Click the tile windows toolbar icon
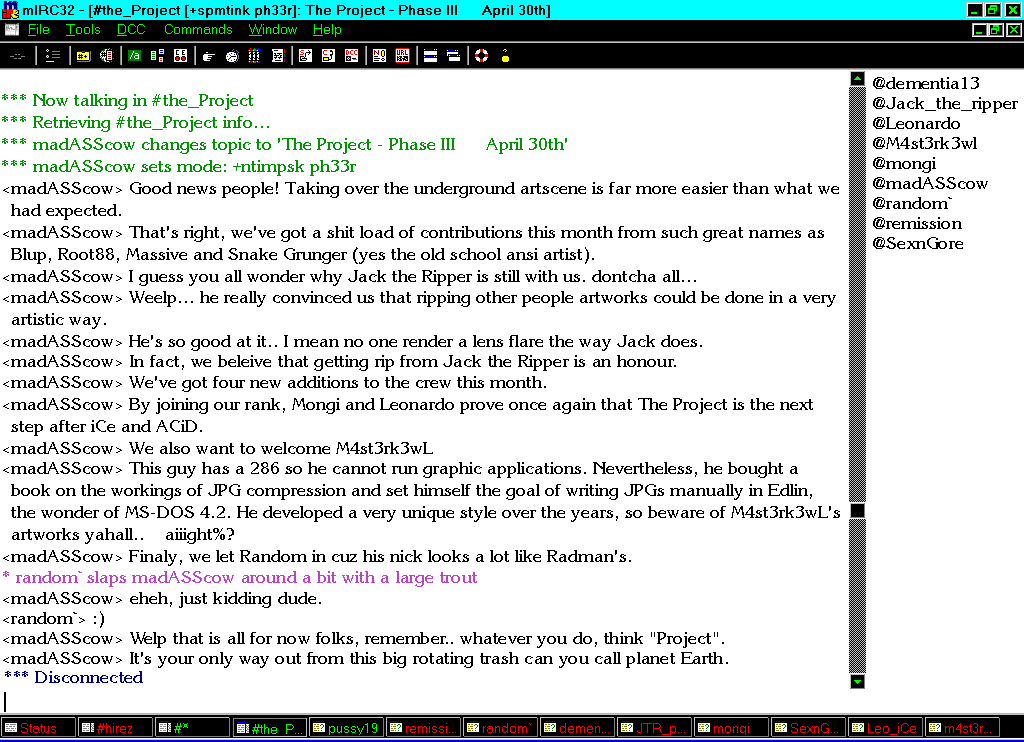 (430, 56)
